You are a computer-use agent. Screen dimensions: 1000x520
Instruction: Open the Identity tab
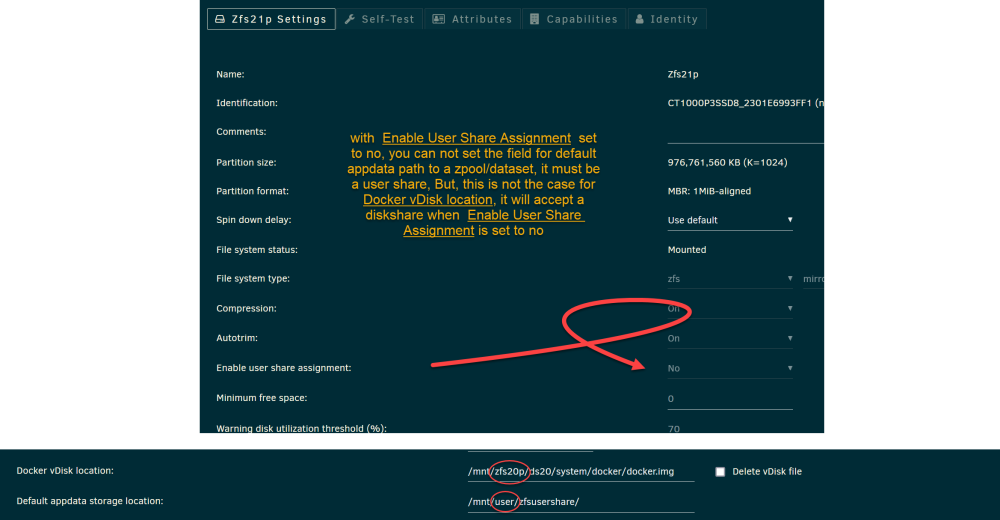(x=666, y=19)
